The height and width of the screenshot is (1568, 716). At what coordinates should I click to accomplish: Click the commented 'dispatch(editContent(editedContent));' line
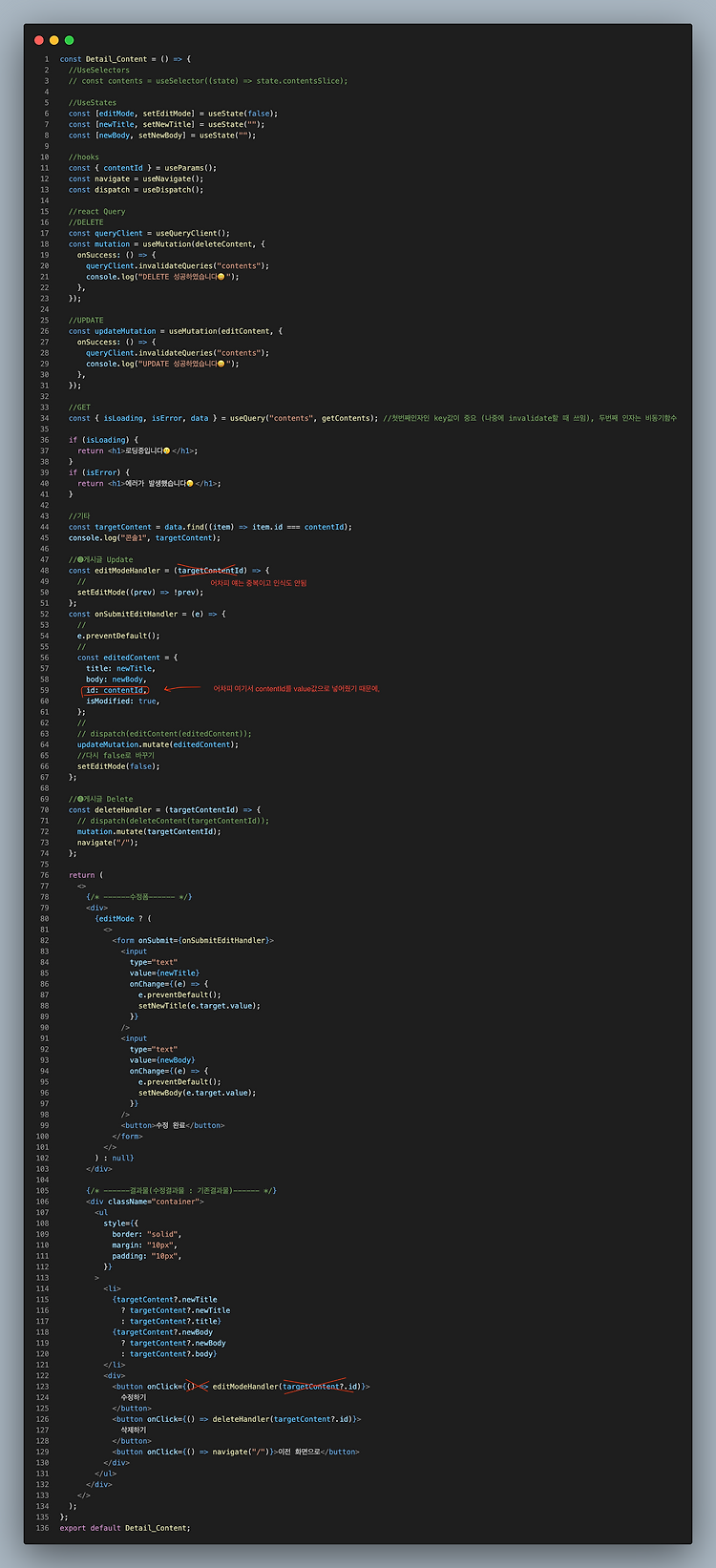pyautogui.click(x=164, y=734)
